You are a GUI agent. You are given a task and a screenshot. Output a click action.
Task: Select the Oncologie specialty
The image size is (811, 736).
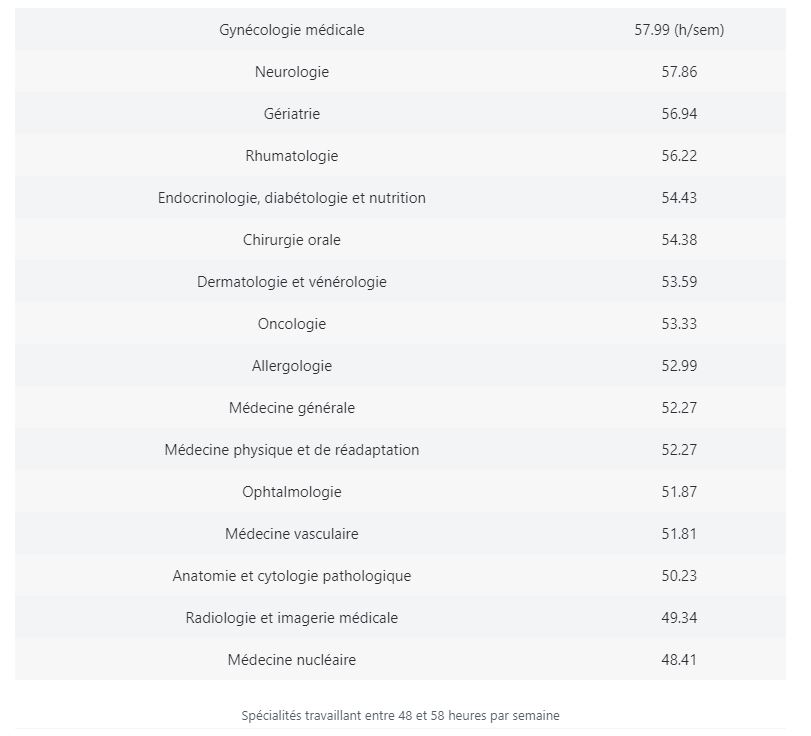[x=292, y=324]
